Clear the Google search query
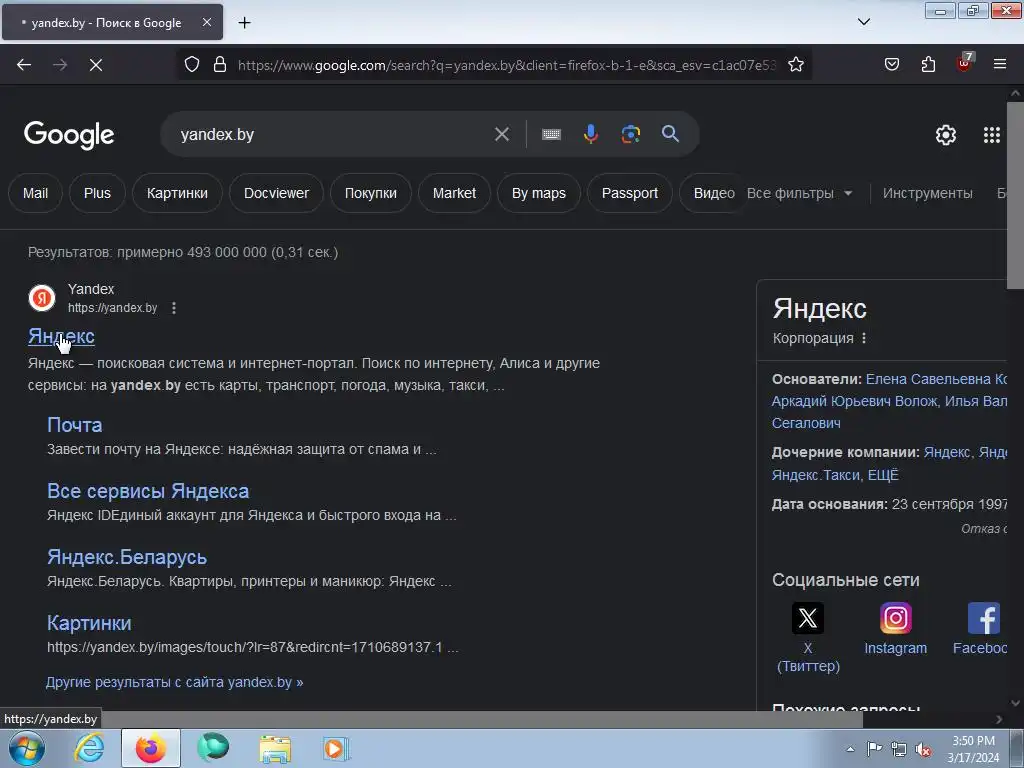This screenshot has height=768, width=1024. pyautogui.click(x=502, y=134)
